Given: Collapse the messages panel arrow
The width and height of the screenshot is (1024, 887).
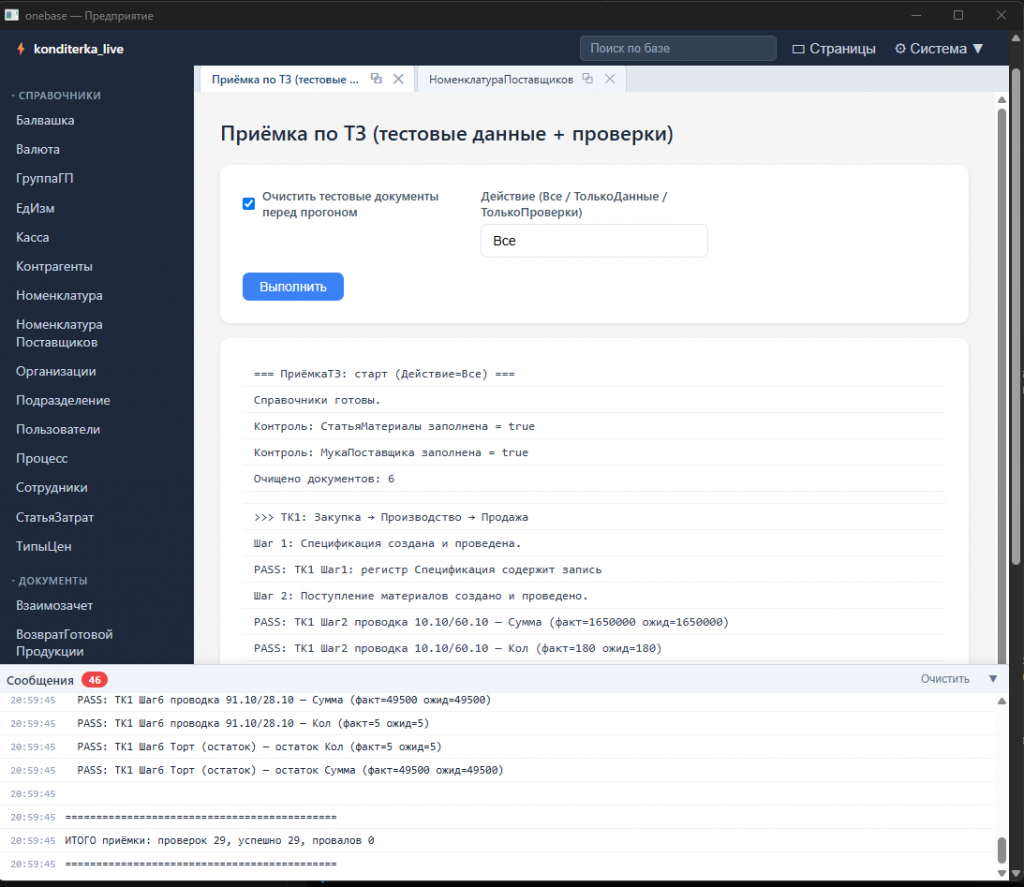Looking at the screenshot, I should tap(993, 679).
